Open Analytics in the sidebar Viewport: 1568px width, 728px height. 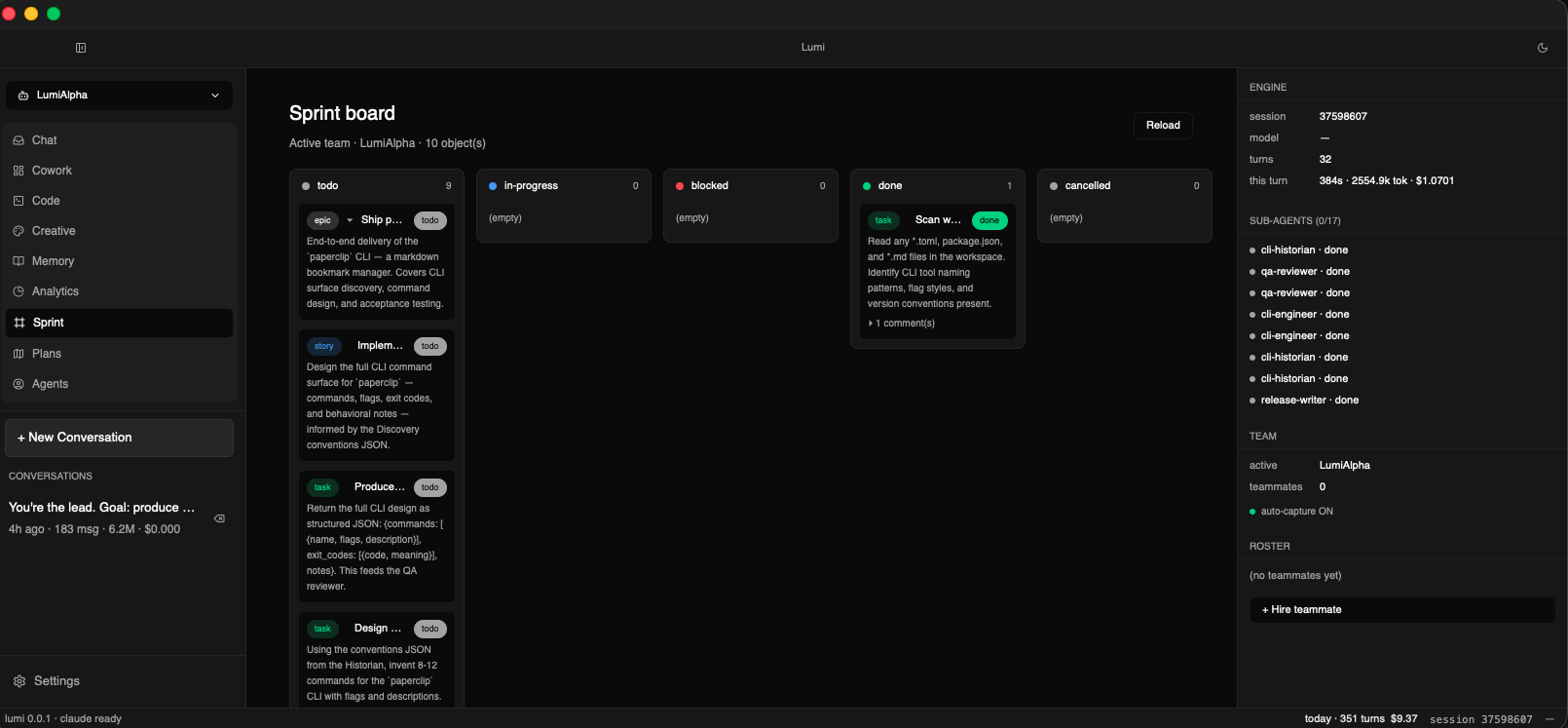click(119, 291)
